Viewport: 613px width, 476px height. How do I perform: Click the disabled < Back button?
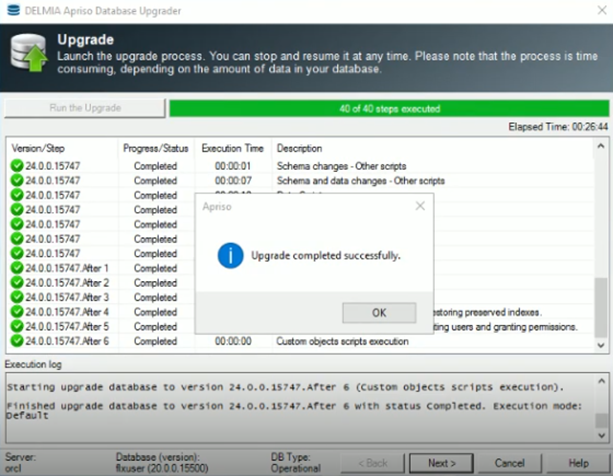pyautogui.click(x=373, y=463)
